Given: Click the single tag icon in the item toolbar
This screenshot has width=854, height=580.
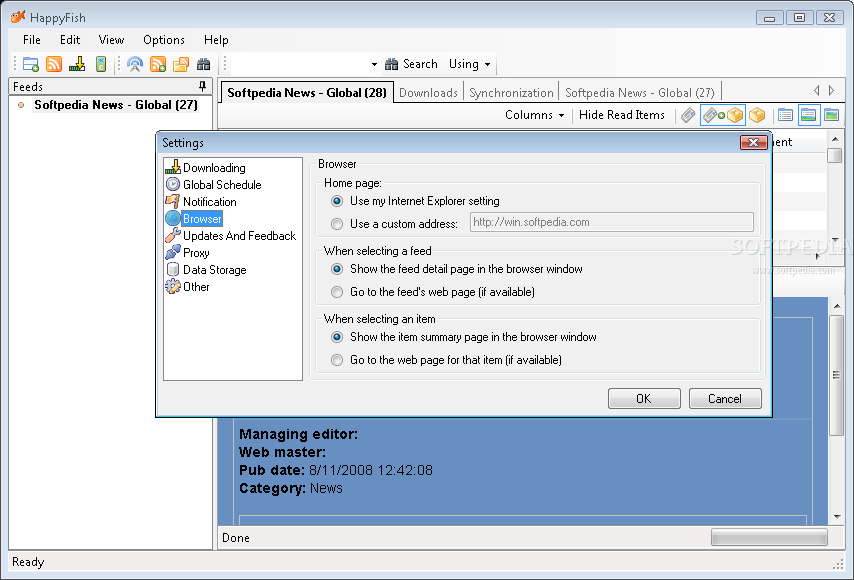Looking at the screenshot, I should (688, 115).
